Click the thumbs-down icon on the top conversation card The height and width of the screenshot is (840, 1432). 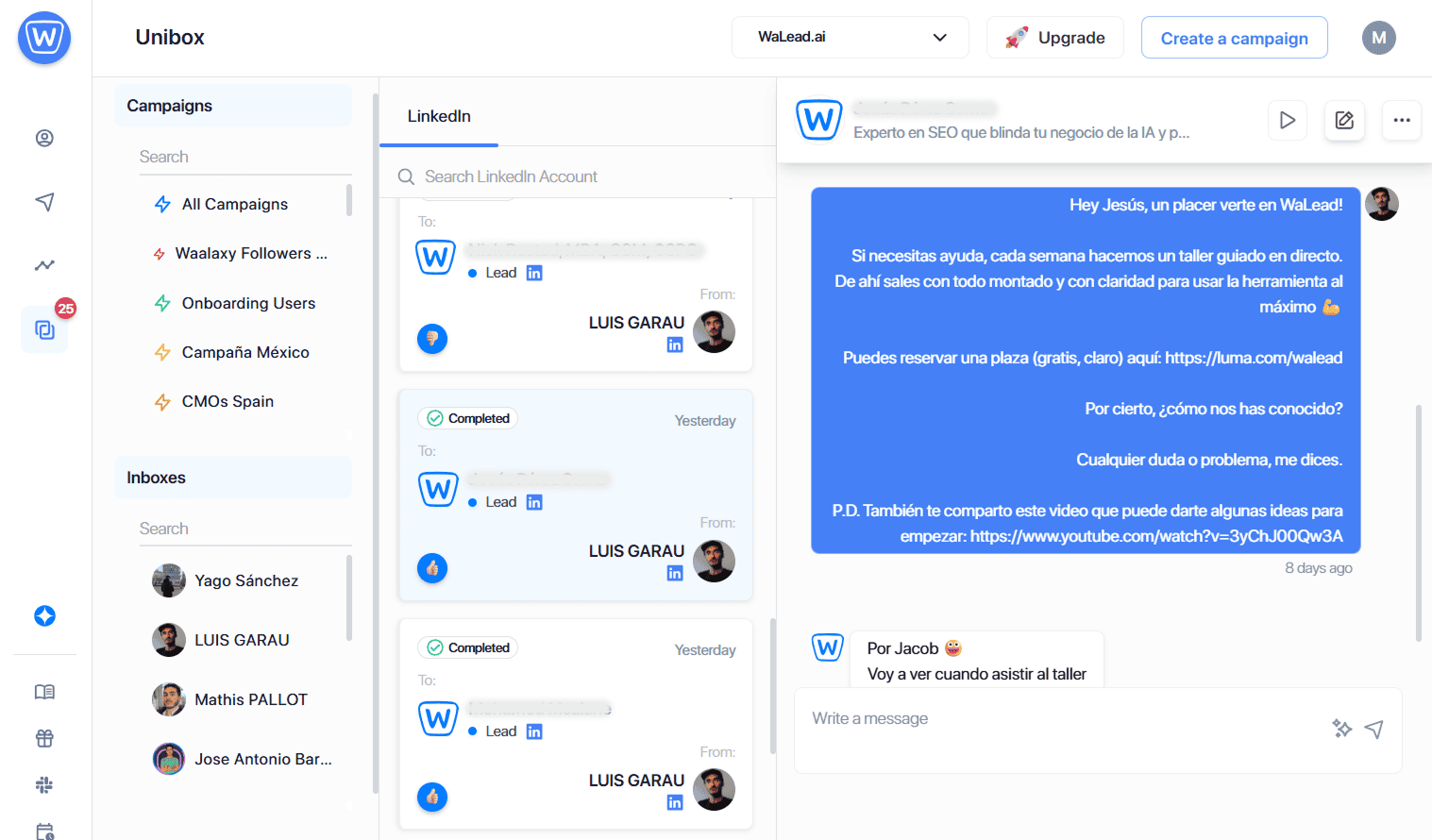pyautogui.click(x=432, y=339)
